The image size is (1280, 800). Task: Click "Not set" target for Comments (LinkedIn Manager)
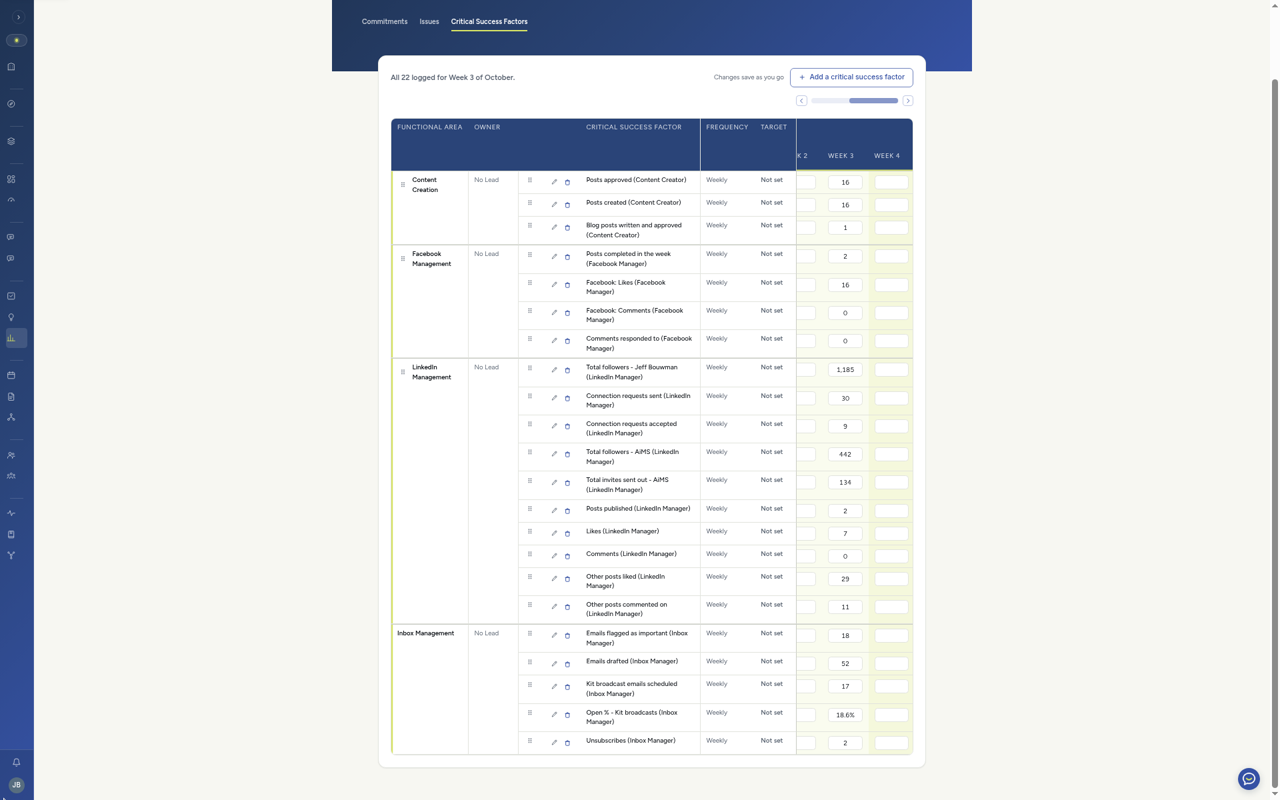pos(772,554)
